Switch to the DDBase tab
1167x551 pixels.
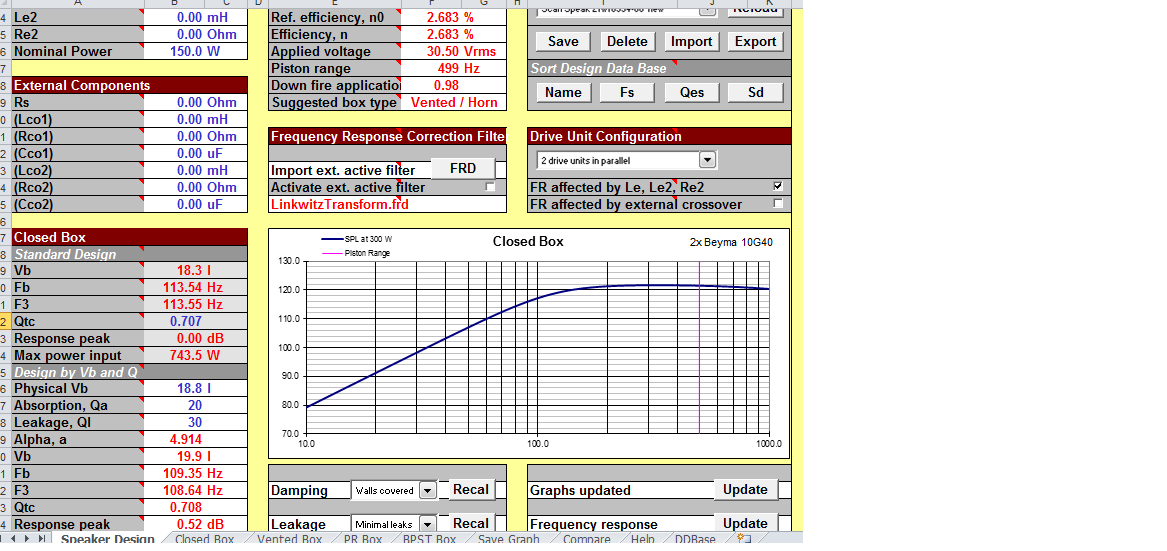(694, 539)
